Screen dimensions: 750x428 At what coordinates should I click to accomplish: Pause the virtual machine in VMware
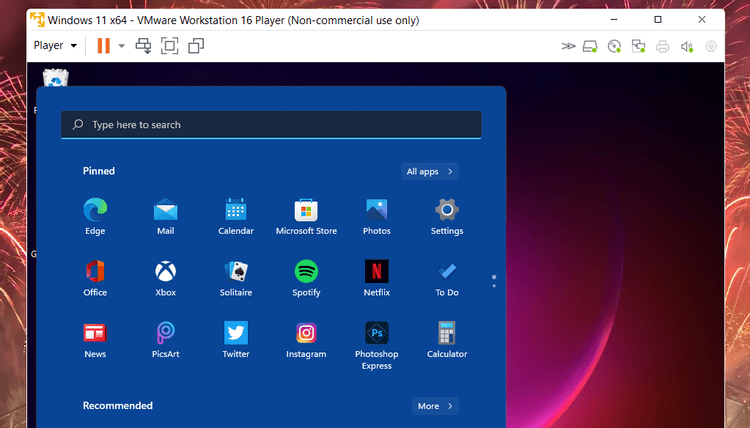103,46
